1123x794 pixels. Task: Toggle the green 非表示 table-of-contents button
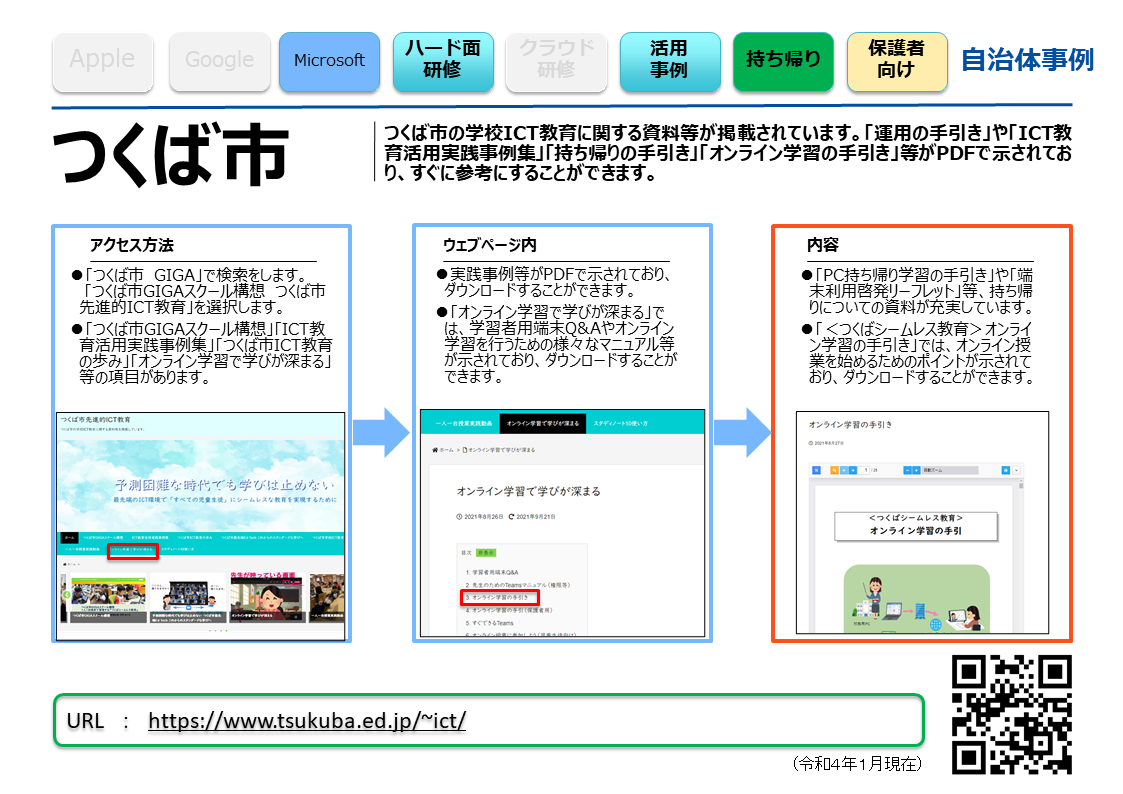point(486,553)
